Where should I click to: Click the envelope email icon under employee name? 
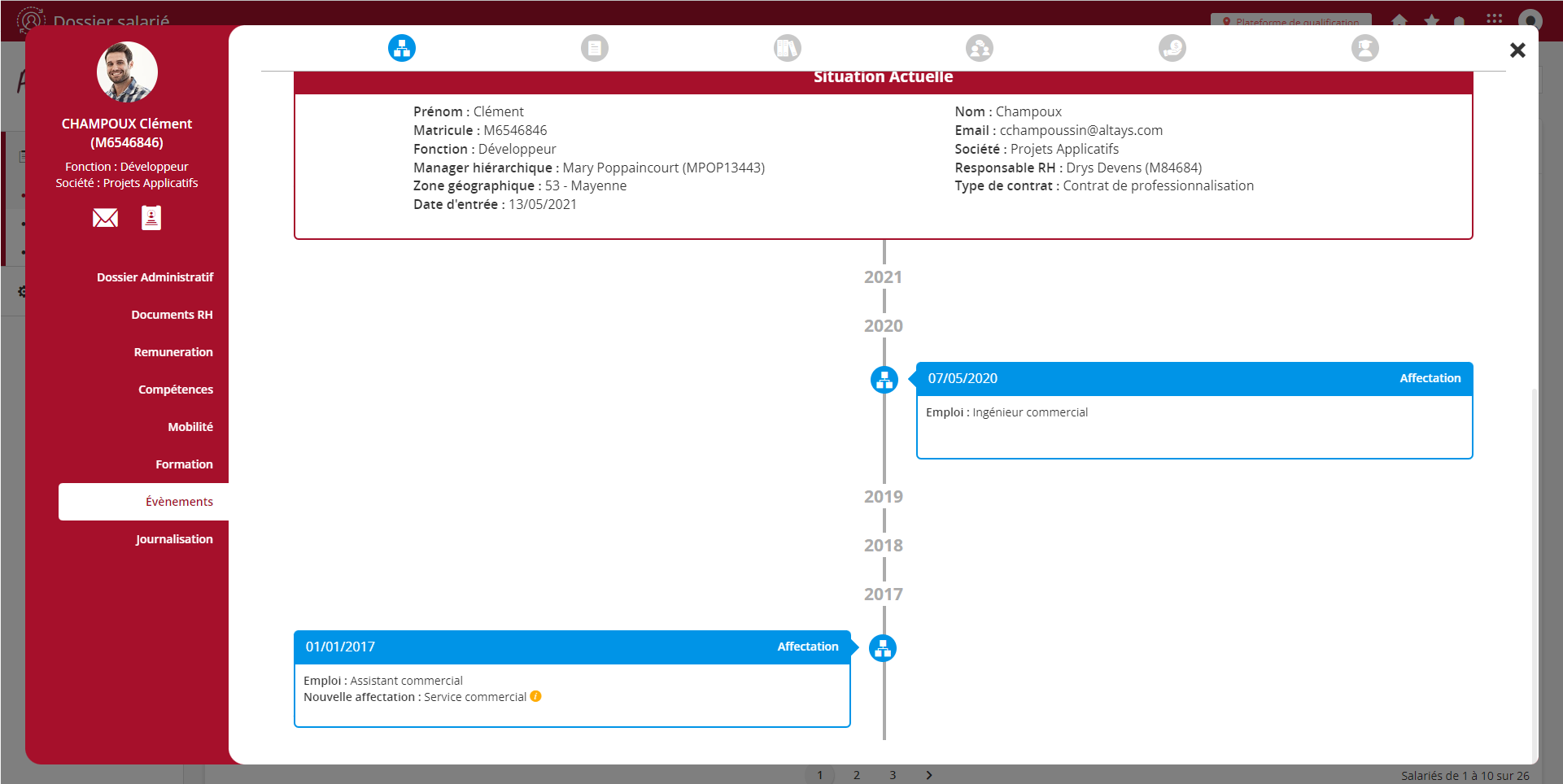[x=105, y=218]
